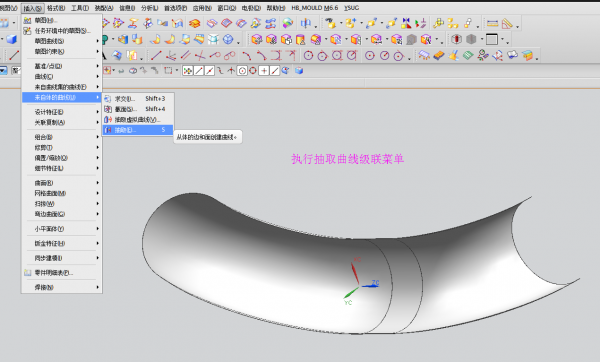Expand 组合(B) submenu
The image size is (600, 362).
61,137
